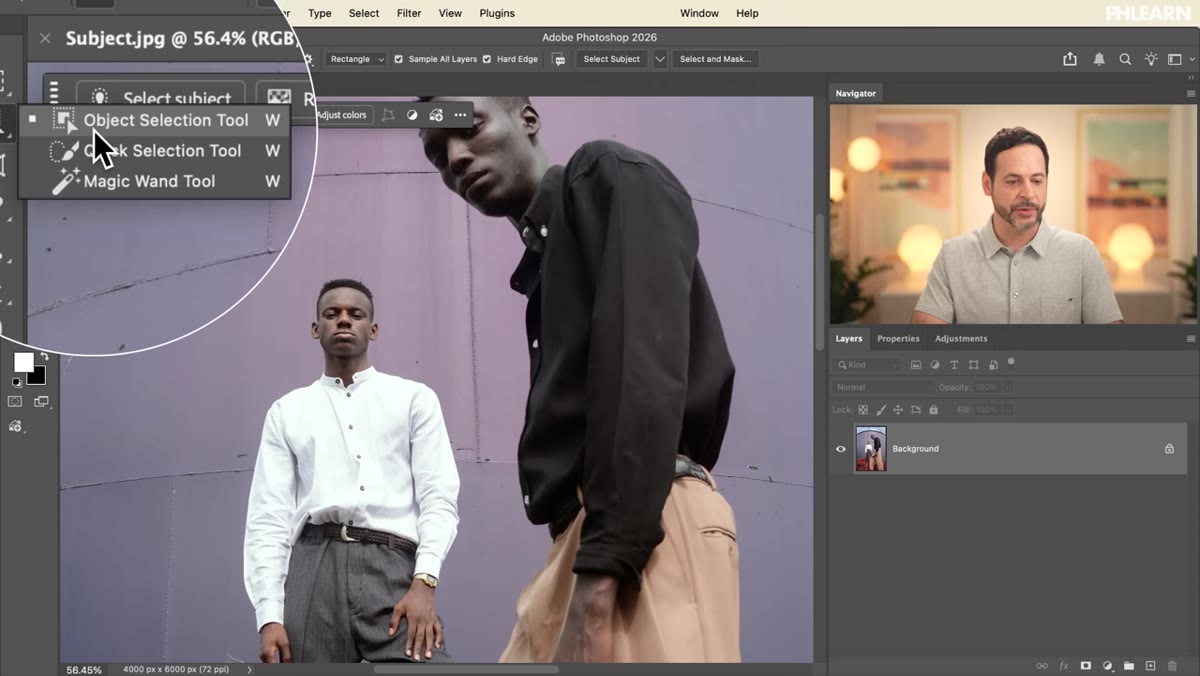Open the Discover lightbulb icon
Image resolution: width=1200 pixels, height=676 pixels.
tap(1152, 59)
